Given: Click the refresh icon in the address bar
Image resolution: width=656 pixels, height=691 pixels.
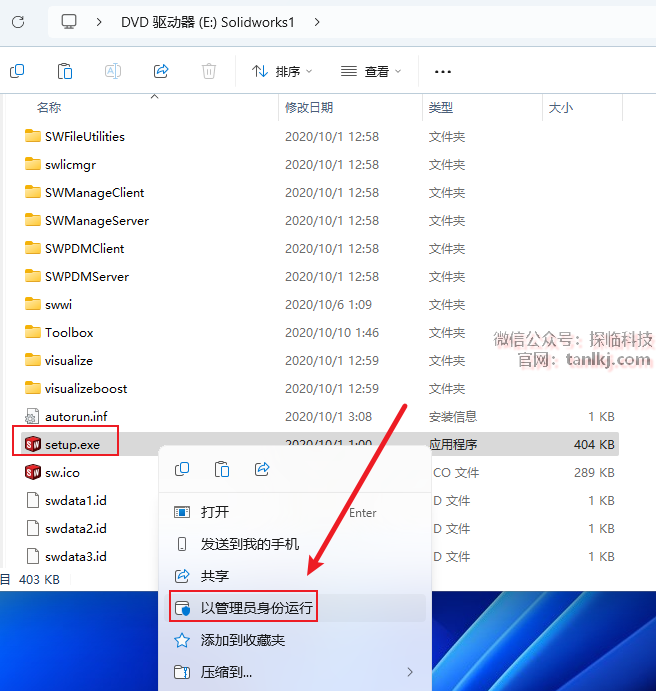Looking at the screenshot, I should 18,22.
